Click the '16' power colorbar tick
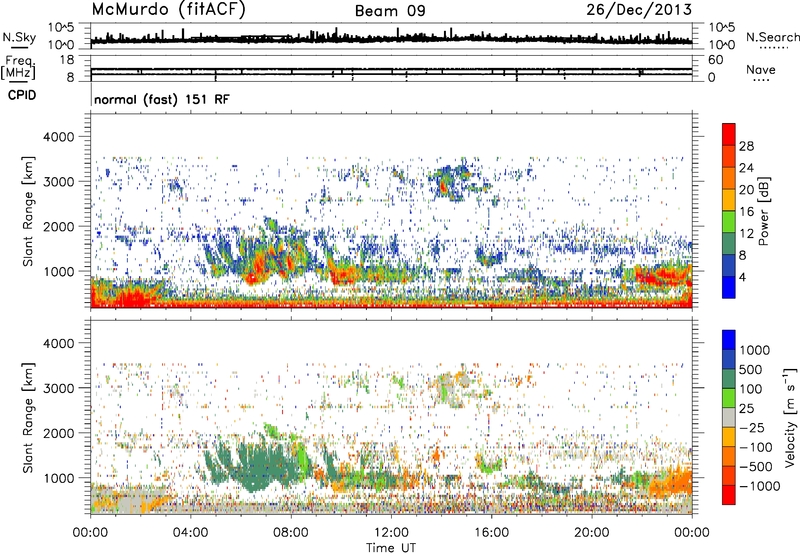This screenshot has width=800, height=554. pyautogui.click(x=746, y=212)
